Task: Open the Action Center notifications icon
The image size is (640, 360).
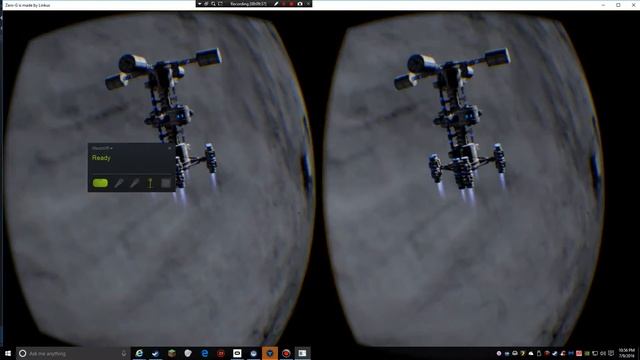Action: point(611,353)
